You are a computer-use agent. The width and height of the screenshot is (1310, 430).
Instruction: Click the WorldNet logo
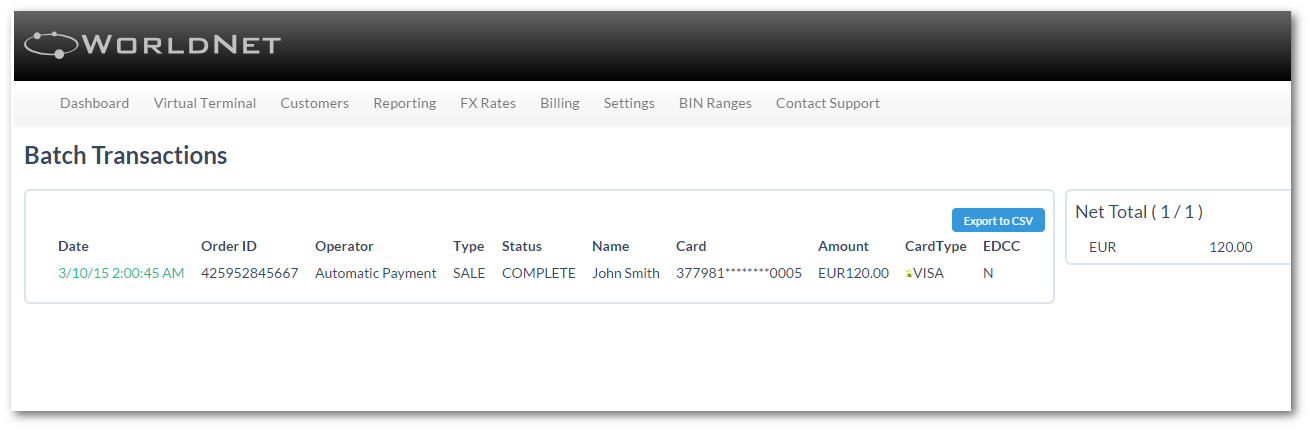point(152,45)
